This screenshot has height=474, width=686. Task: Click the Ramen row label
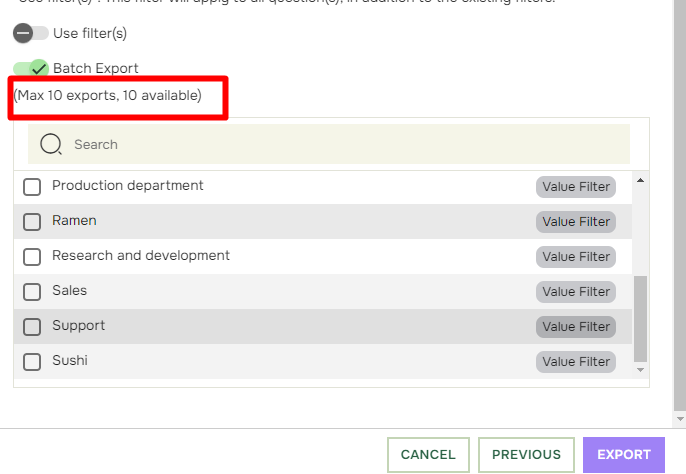pyautogui.click(x=74, y=221)
